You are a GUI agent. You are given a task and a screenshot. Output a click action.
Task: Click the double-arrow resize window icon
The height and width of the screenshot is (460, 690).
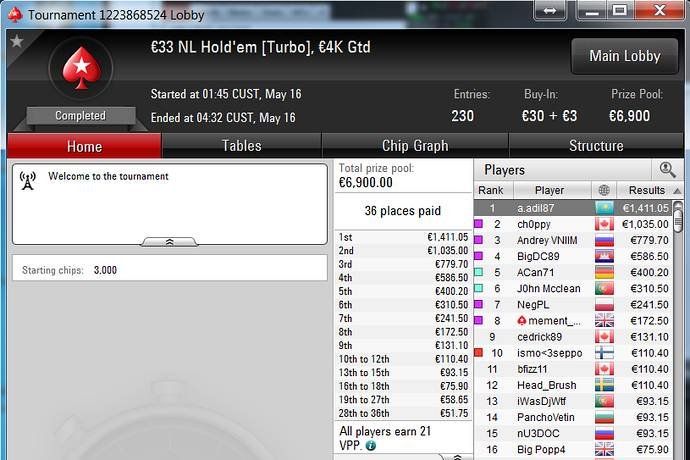coord(550,11)
